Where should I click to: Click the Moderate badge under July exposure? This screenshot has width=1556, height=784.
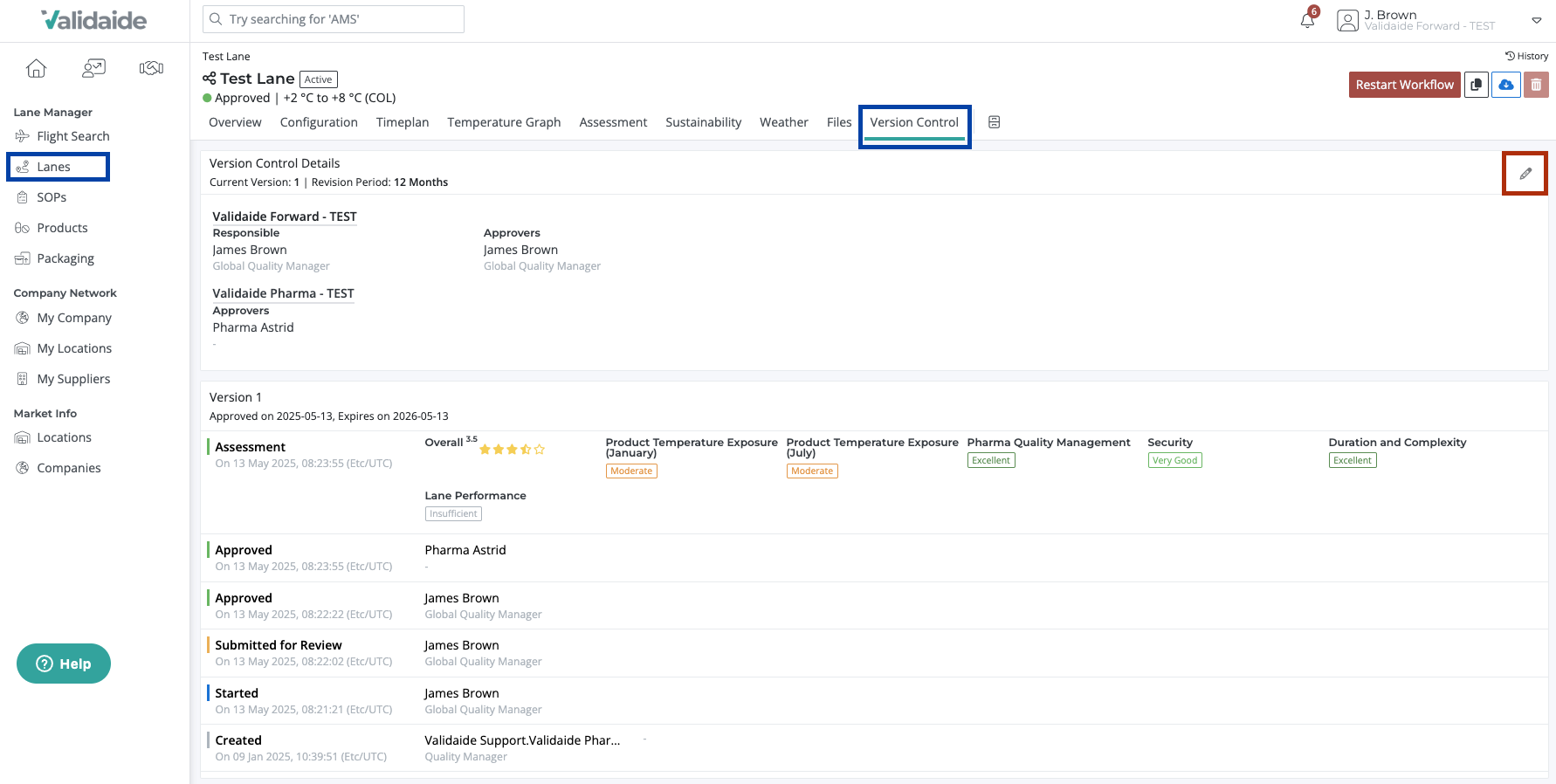[812, 471]
